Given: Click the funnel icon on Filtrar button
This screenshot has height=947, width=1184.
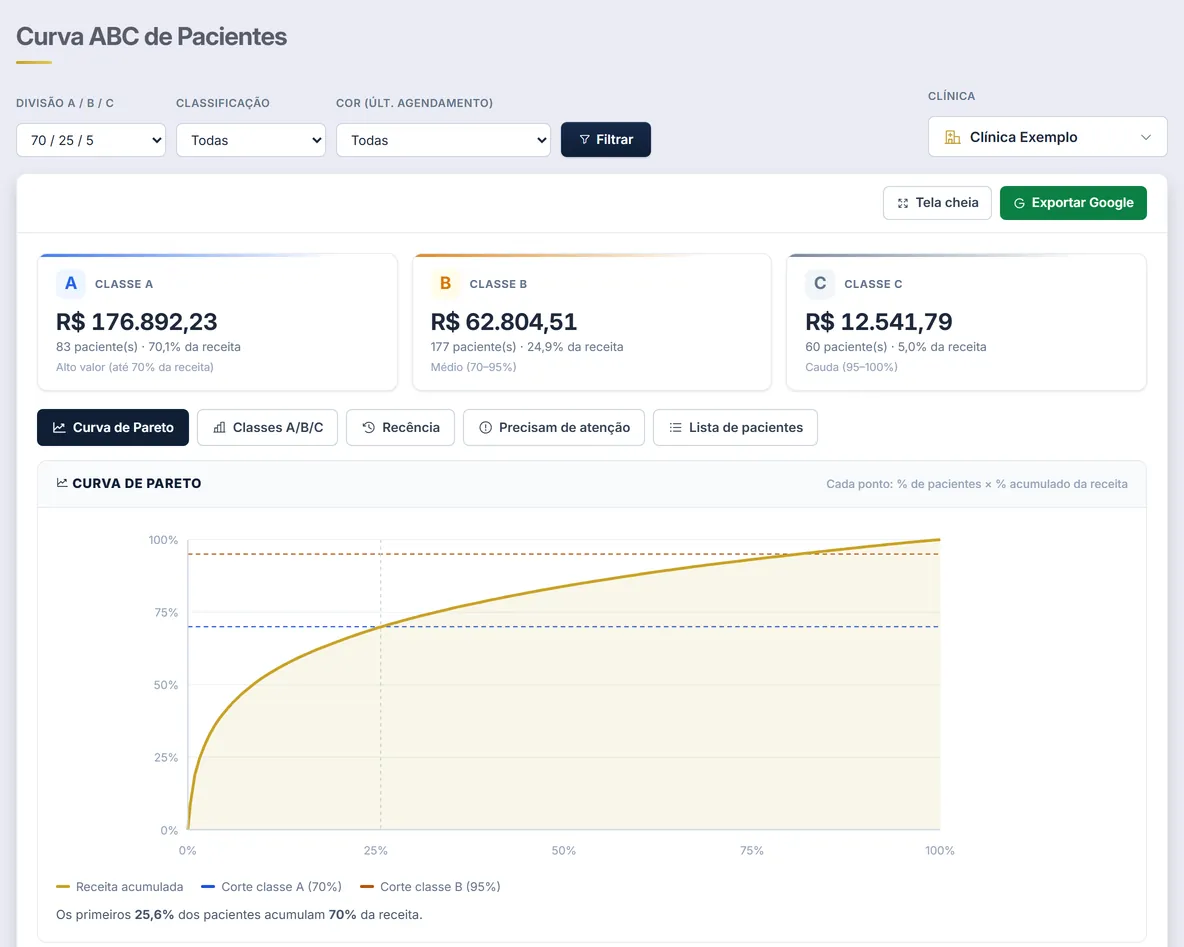Looking at the screenshot, I should click(x=584, y=140).
